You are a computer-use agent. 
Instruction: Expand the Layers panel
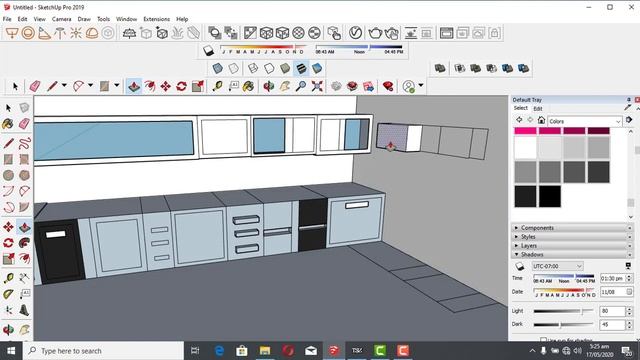571,246
